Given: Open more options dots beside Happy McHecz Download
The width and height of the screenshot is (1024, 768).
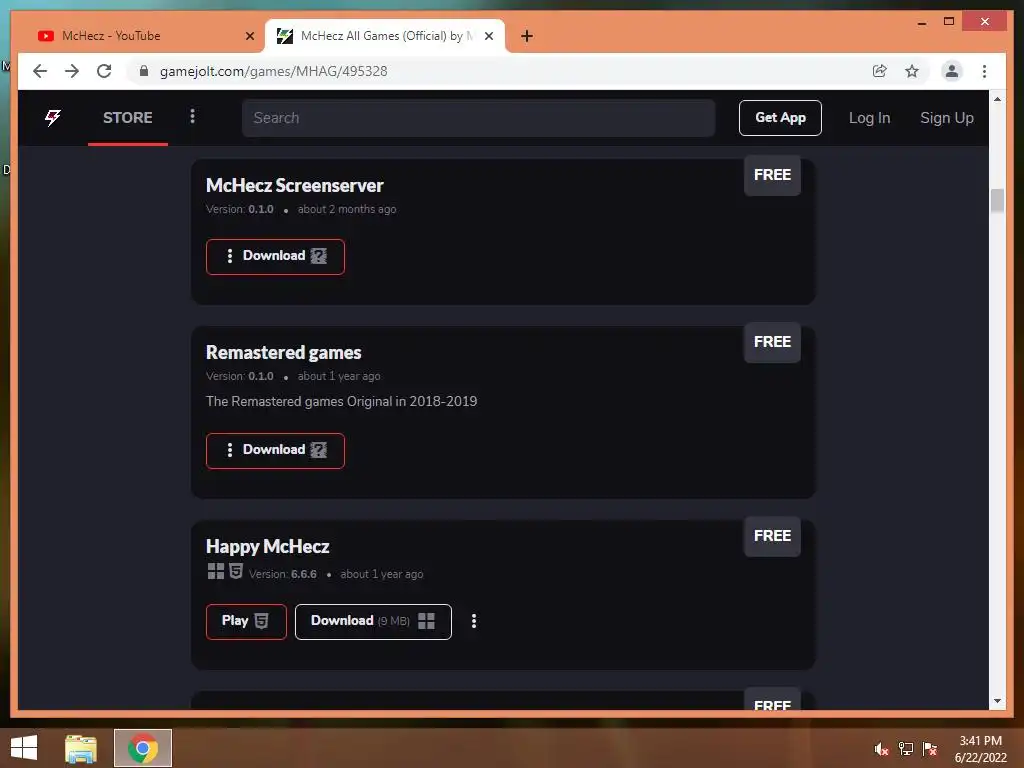Looking at the screenshot, I should tap(474, 621).
